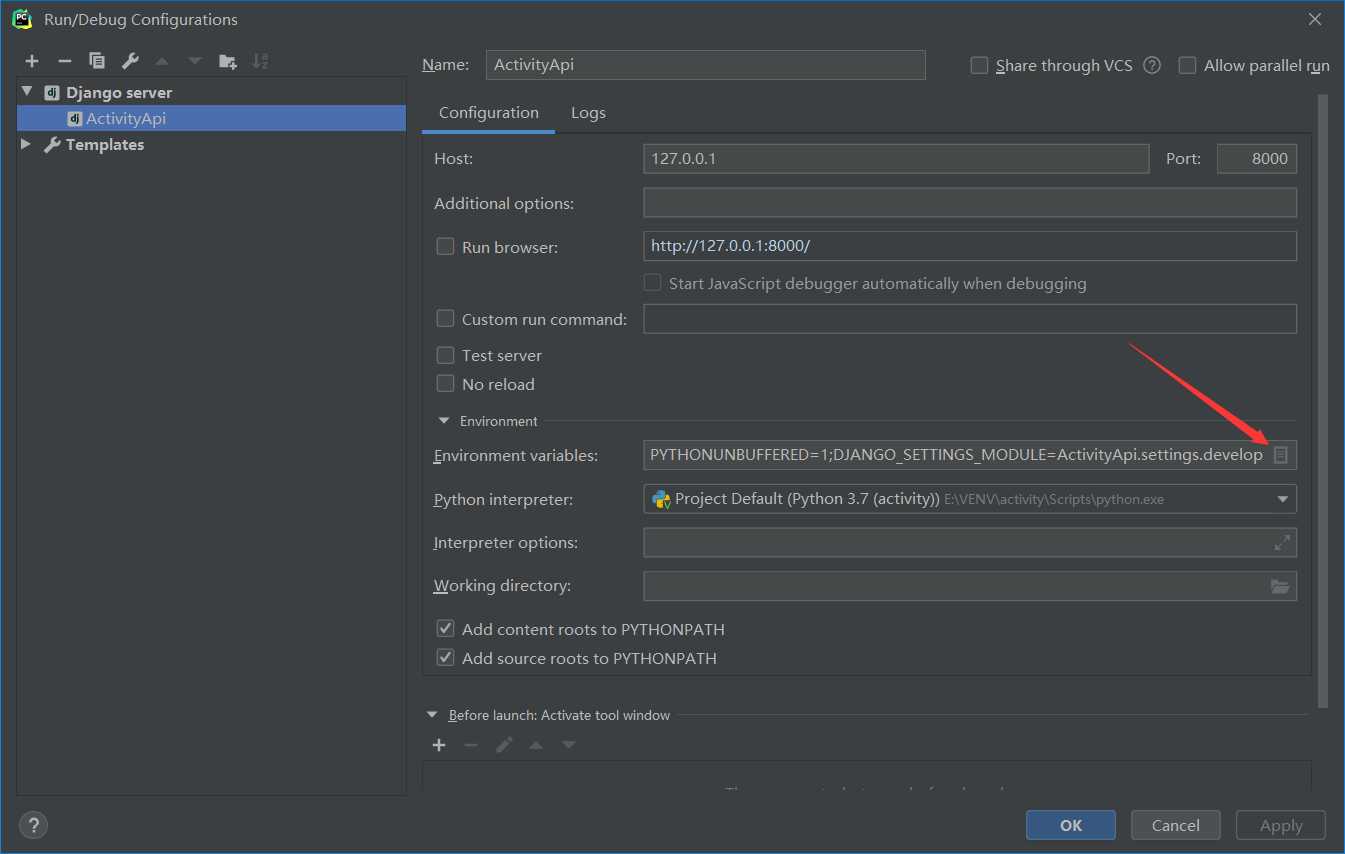Screen dimensions: 1345x854
Task: Sort configurations alphabetically
Action: click(x=260, y=61)
